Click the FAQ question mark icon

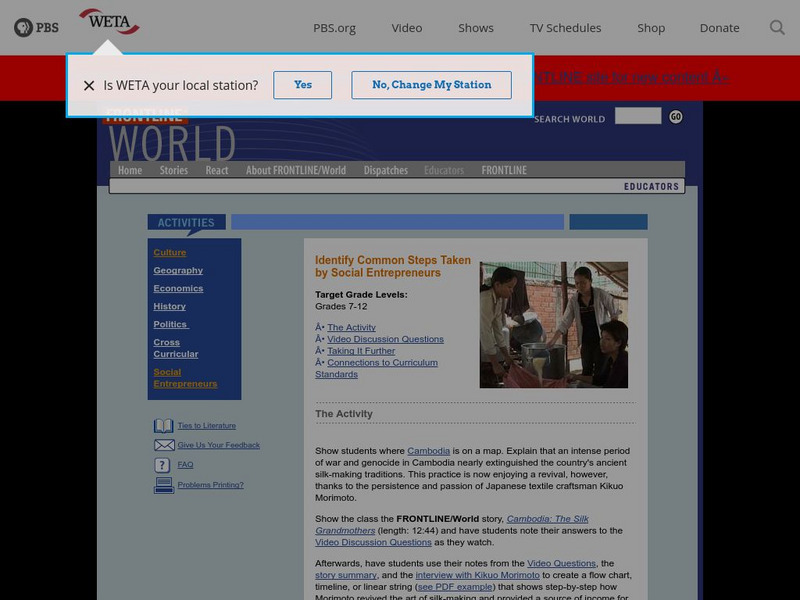162,465
